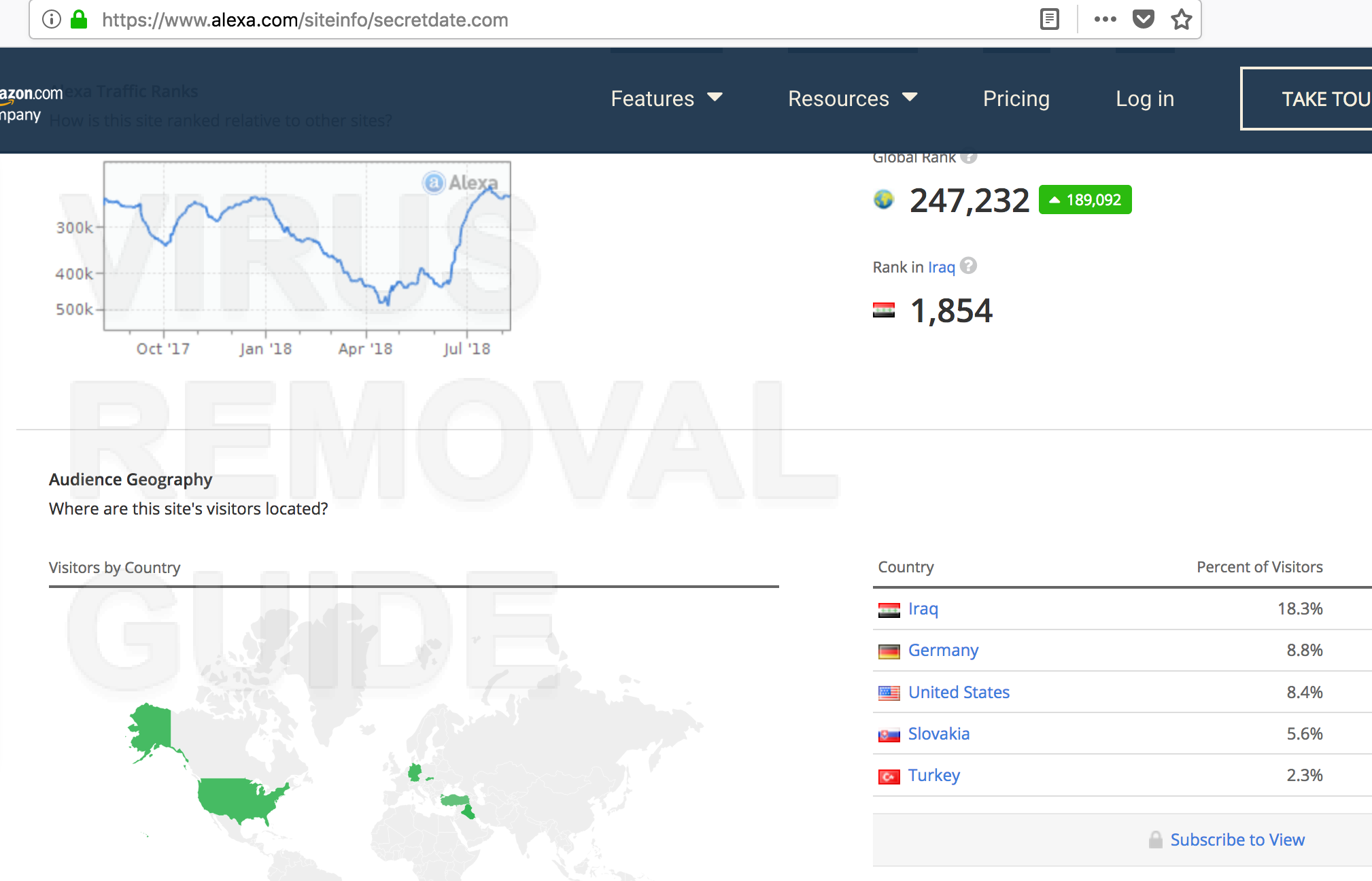Click the Alexa logo on traffic chart
The image size is (1372, 881).
[x=461, y=182]
